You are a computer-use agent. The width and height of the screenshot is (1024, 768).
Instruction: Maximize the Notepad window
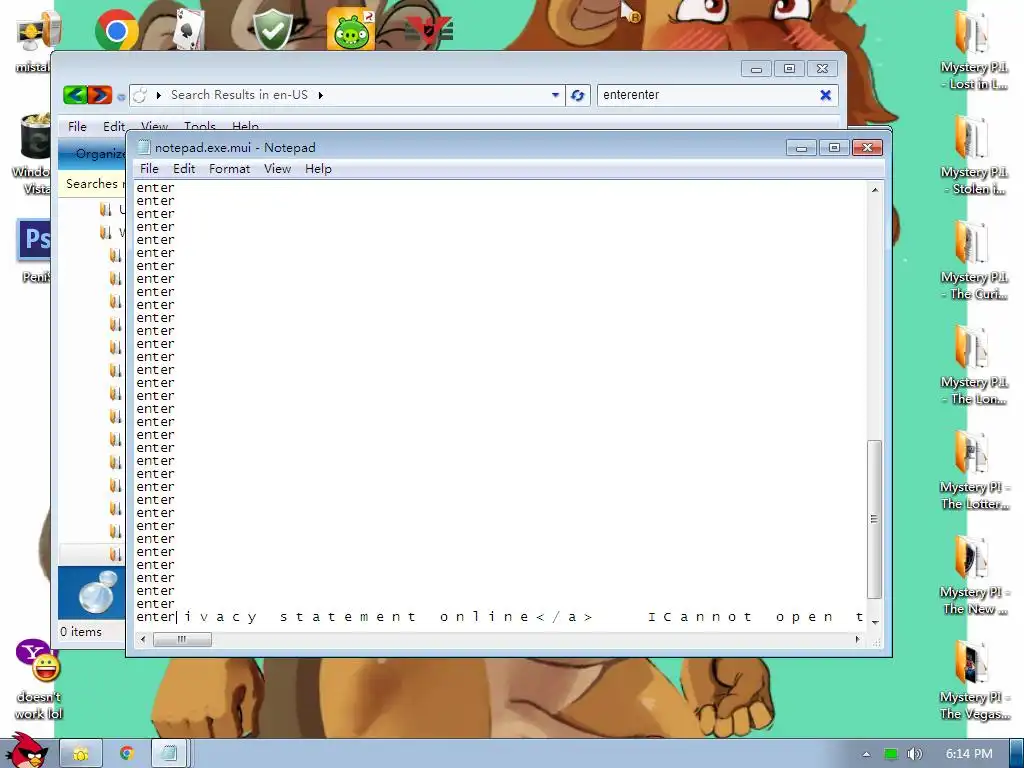(834, 148)
